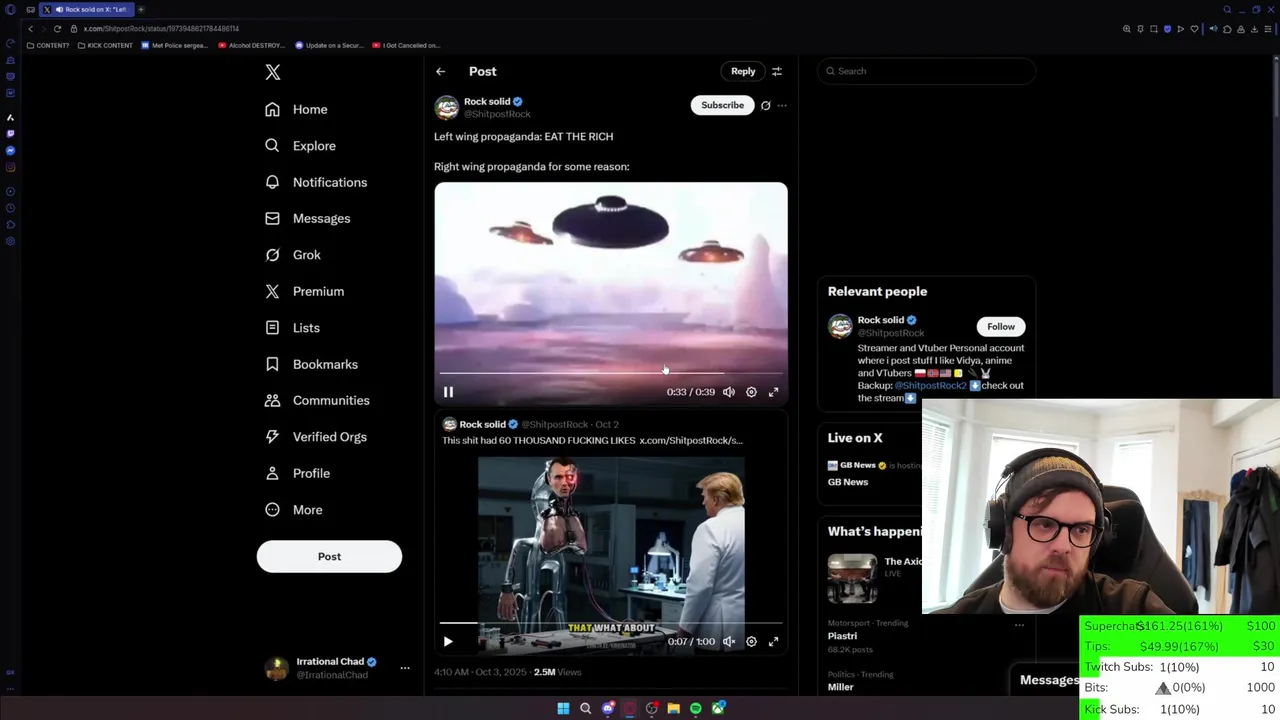The height and width of the screenshot is (720, 1280).
Task: Mute the UFO video volume
Action: [x=729, y=392]
